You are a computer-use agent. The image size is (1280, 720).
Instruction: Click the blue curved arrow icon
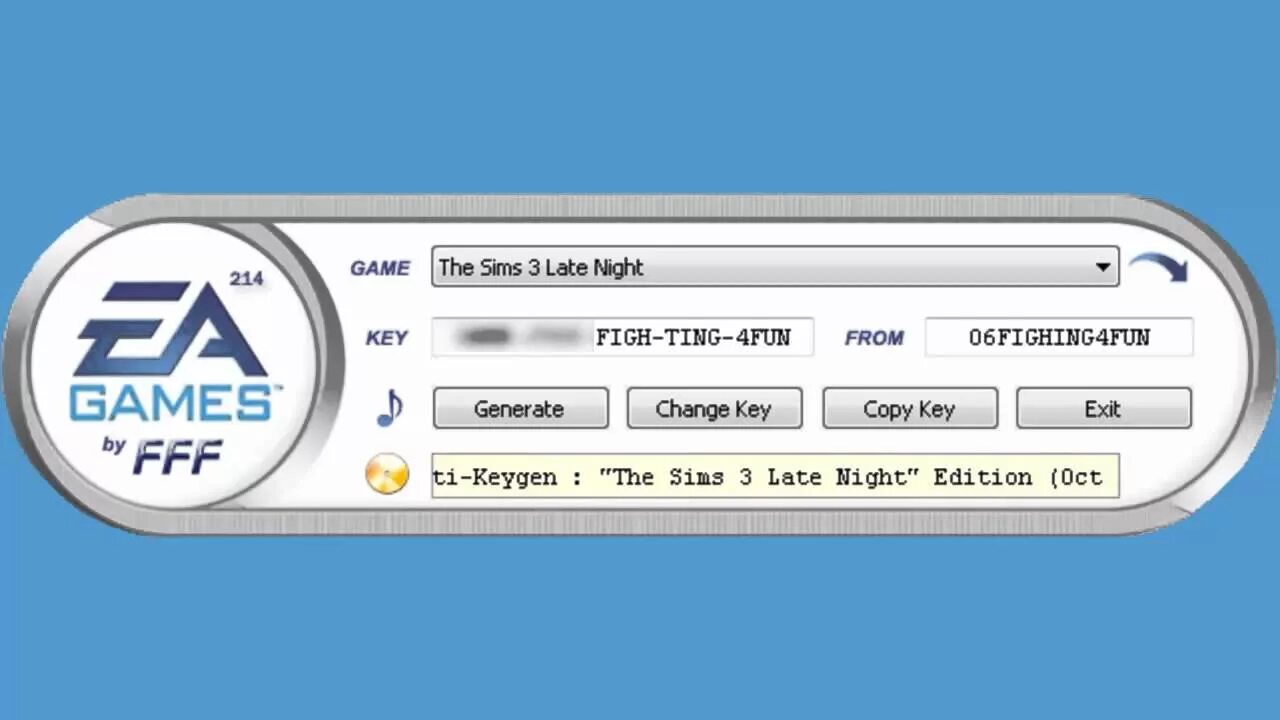(1158, 267)
